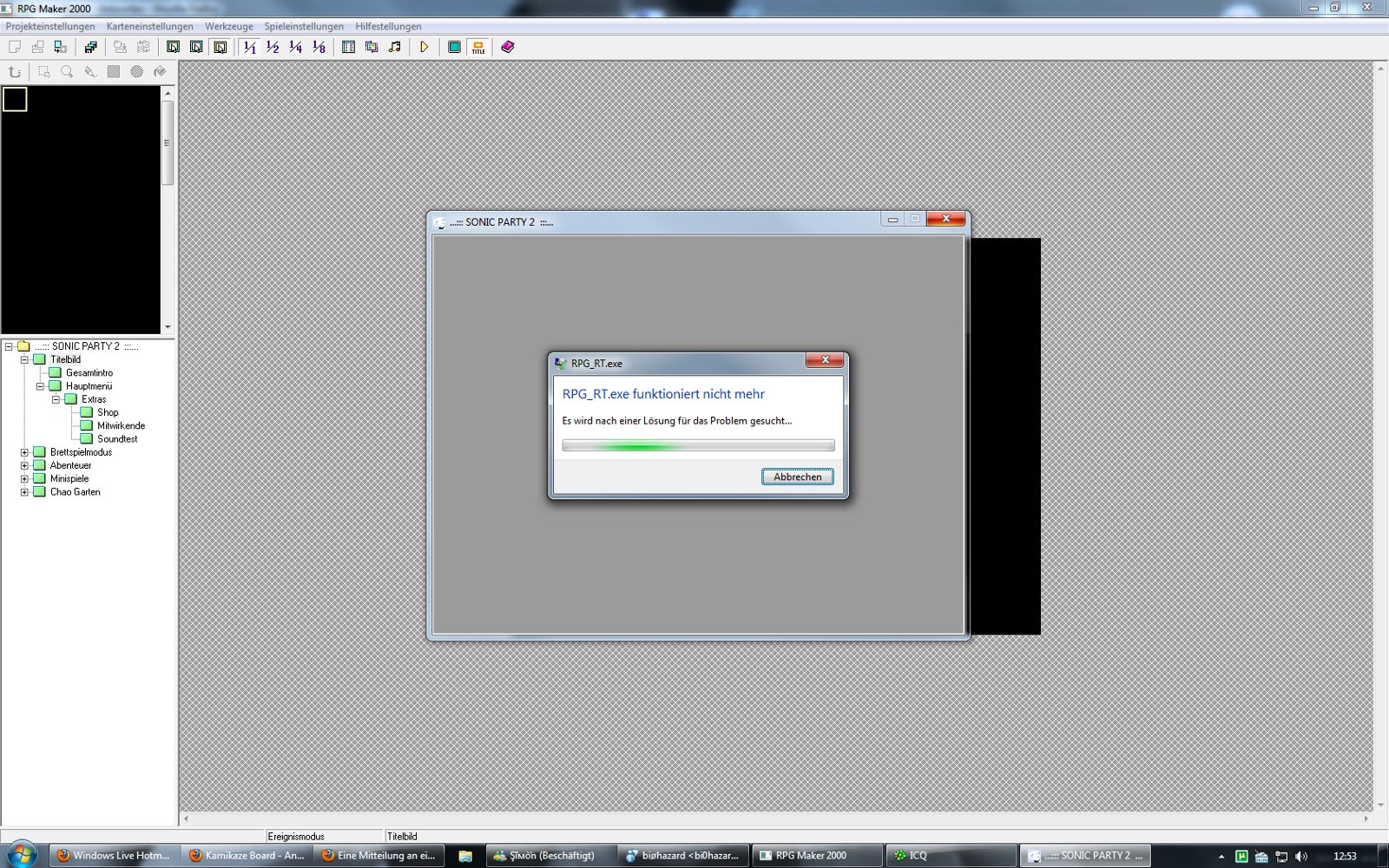Screen dimensions: 1389x868
Task: Click the save all maps icon
Action: tap(90, 47)
